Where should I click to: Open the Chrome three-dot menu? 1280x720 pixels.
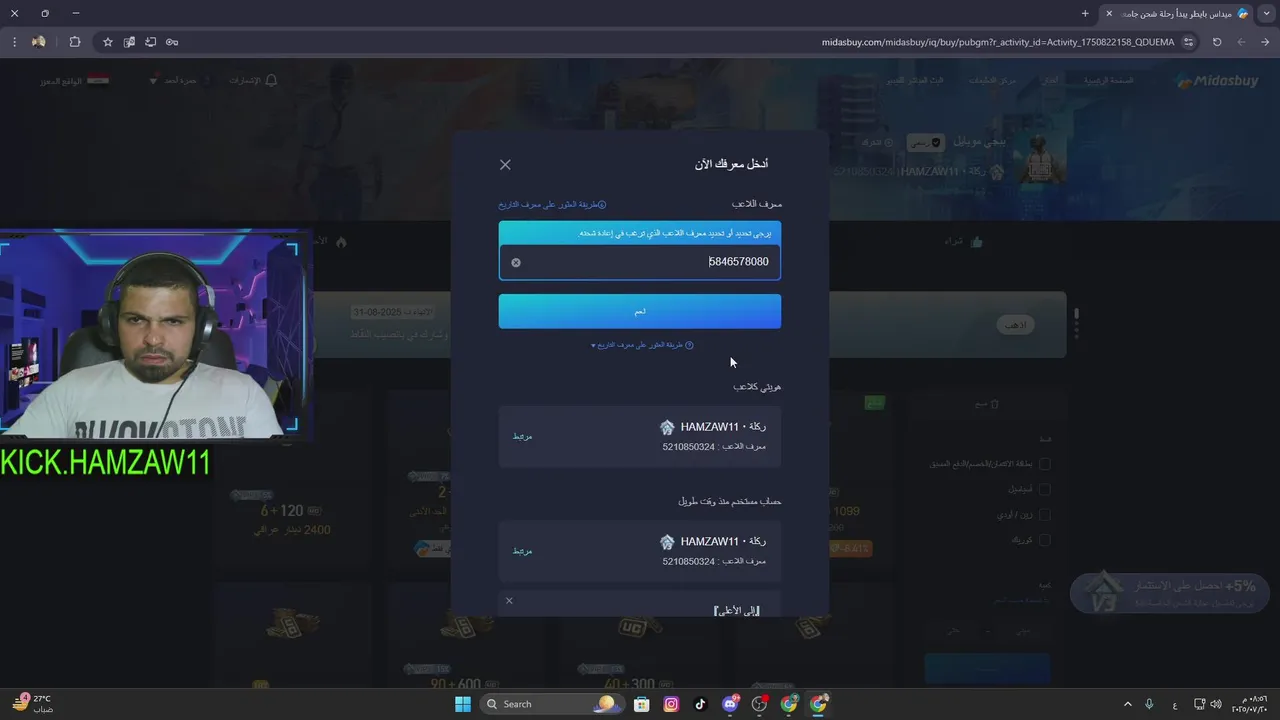tap(14, 42)
